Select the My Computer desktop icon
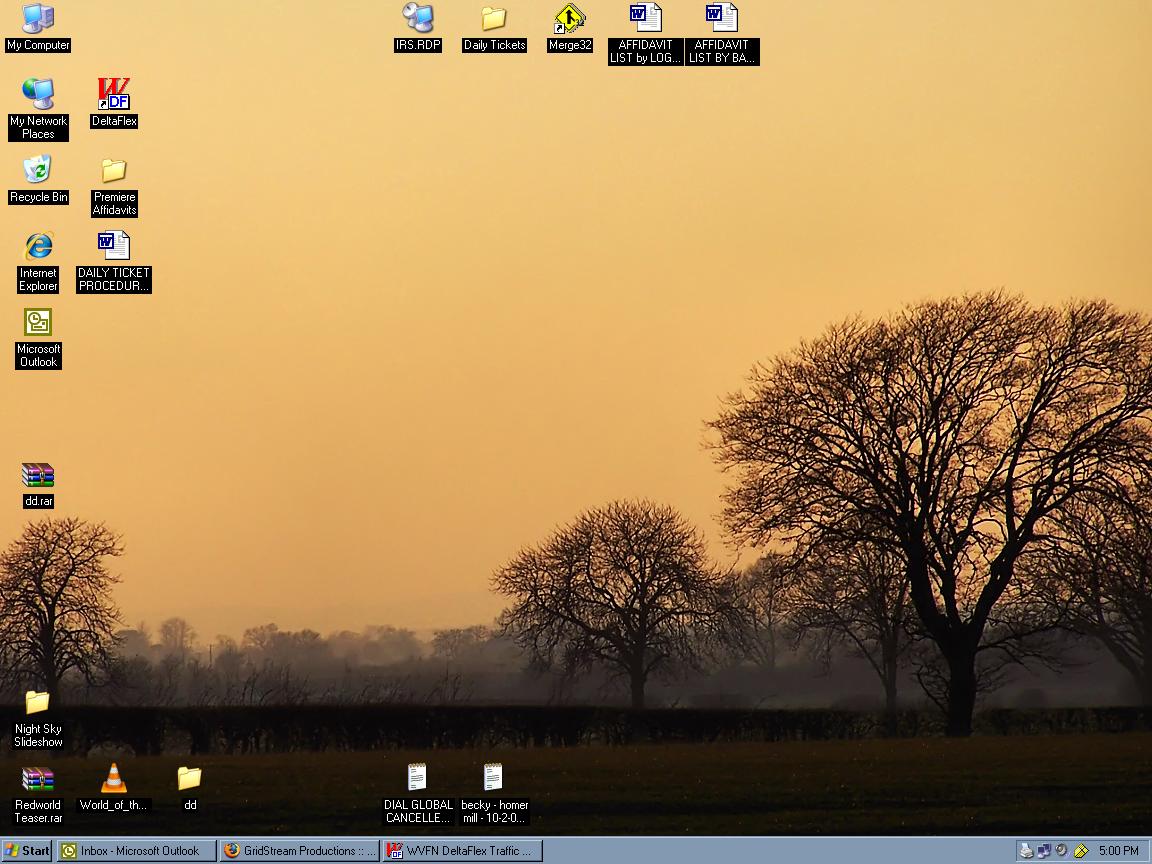The width and height of the screenshot is (1152, 864). (x=38, y=19)
